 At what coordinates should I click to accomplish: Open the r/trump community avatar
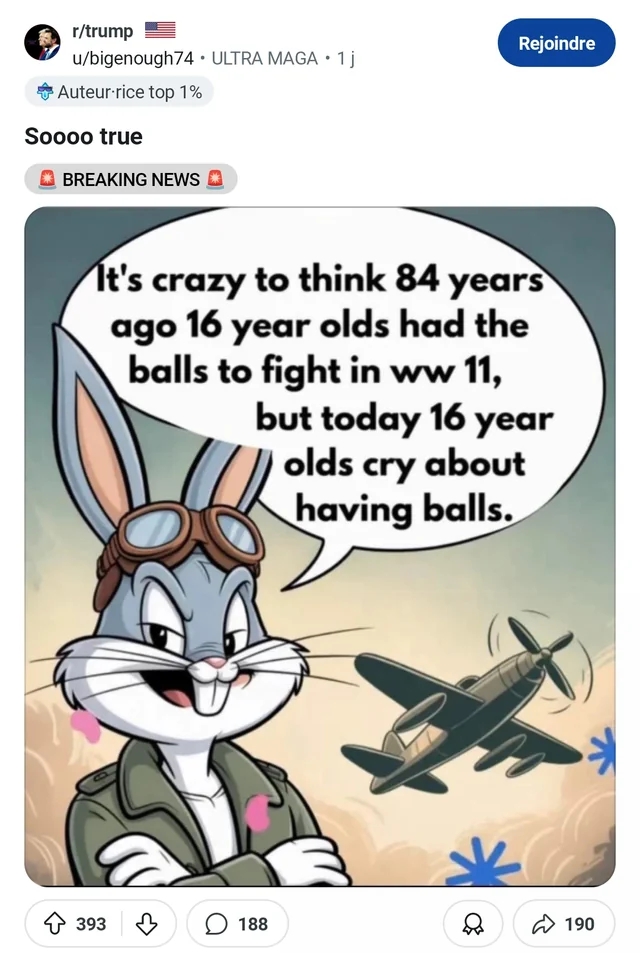tap(42, 43)
